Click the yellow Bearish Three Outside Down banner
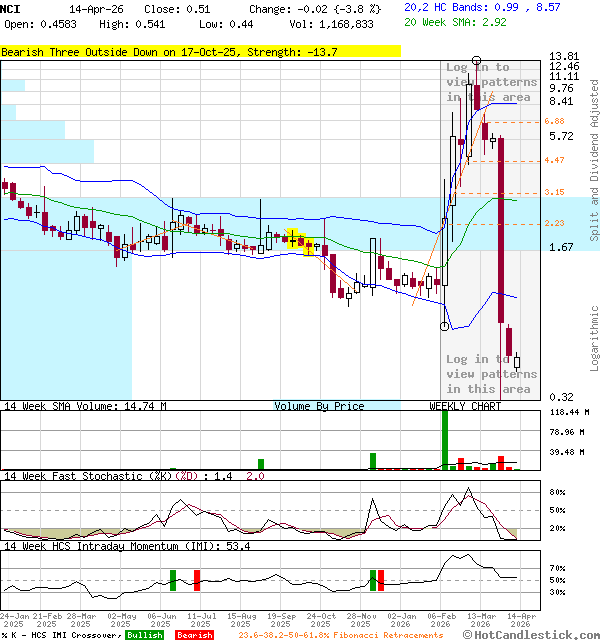This screenshot has width=600, height=640. click(x=200, y=51)
